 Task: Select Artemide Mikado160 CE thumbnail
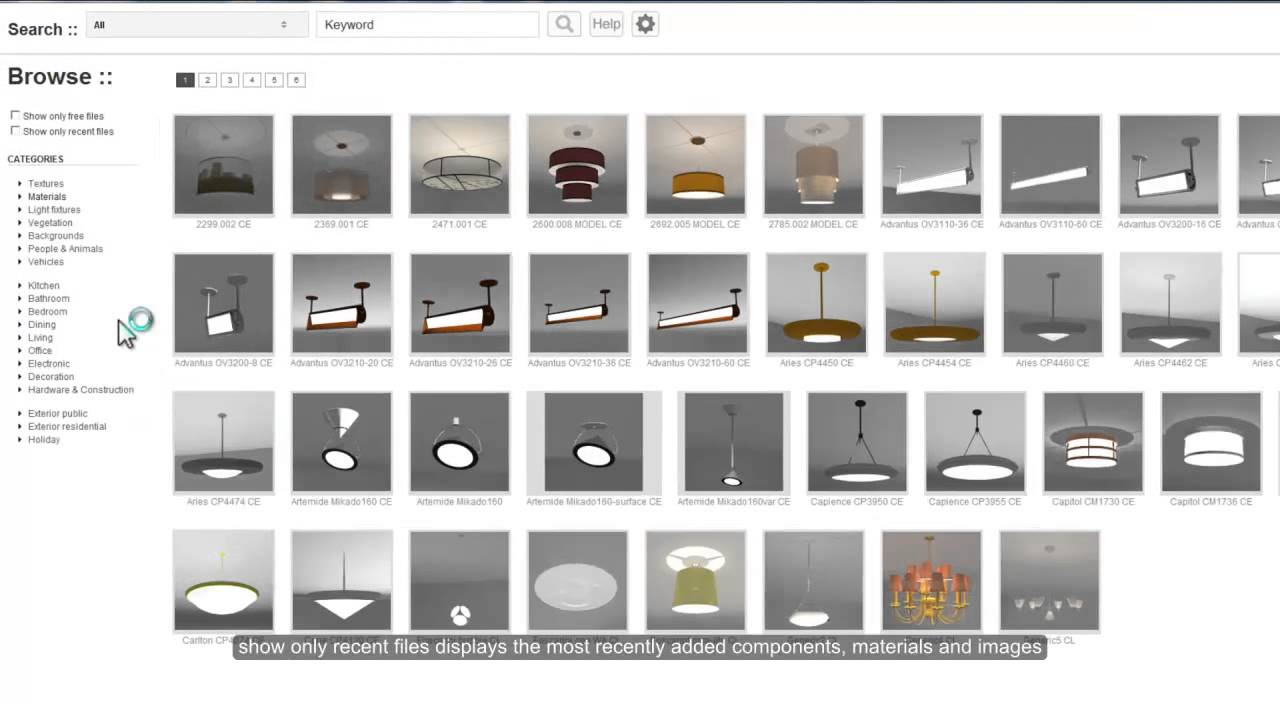pyautogui.click(x=342, y=442)
